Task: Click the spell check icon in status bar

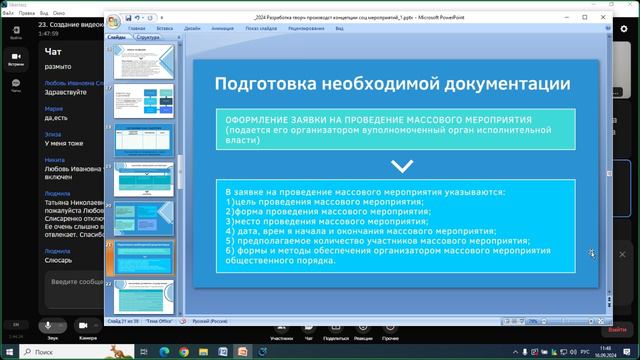Action: click(x=183, y=321)
